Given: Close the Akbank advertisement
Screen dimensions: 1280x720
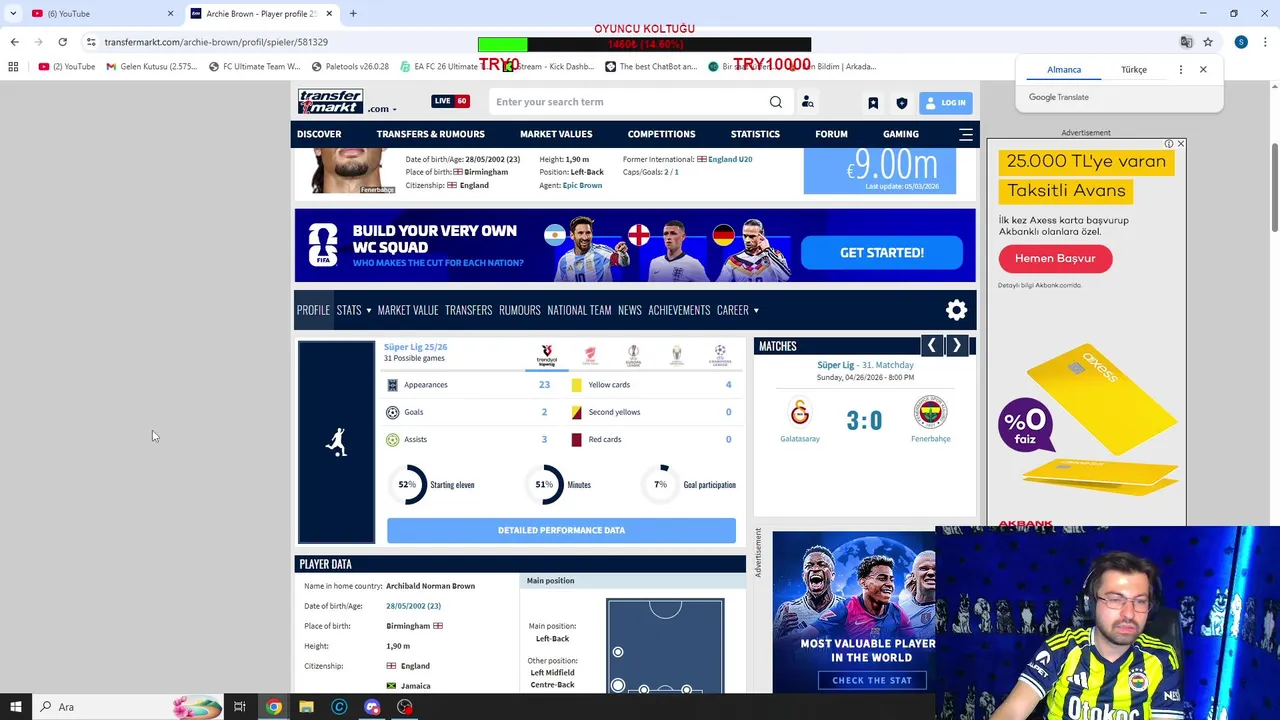Looking at the screenshot, I should point(1180,144).
